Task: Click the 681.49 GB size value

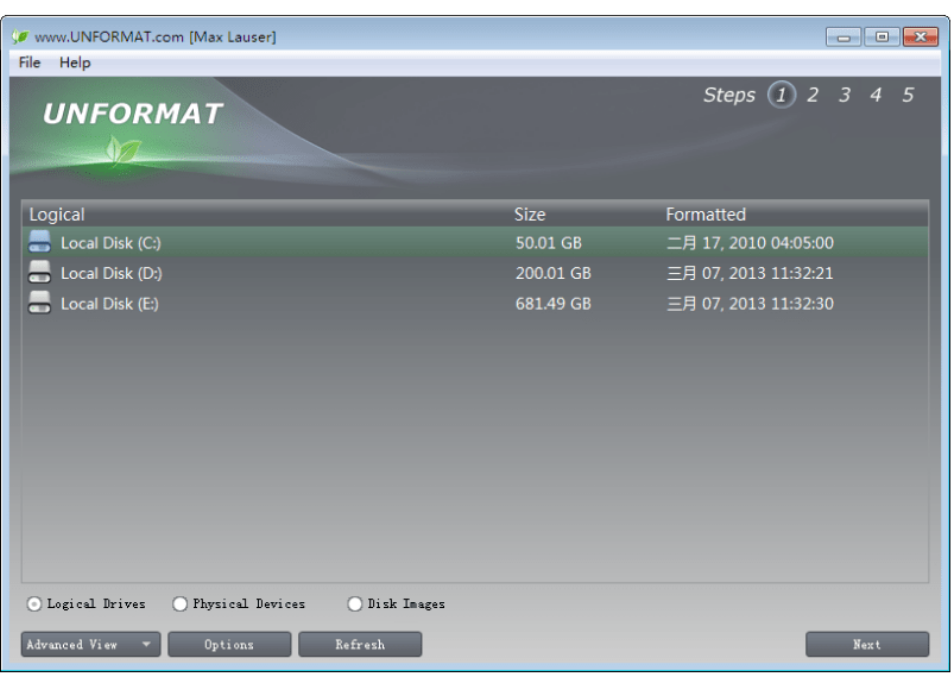Action: [x=553, y=304]
